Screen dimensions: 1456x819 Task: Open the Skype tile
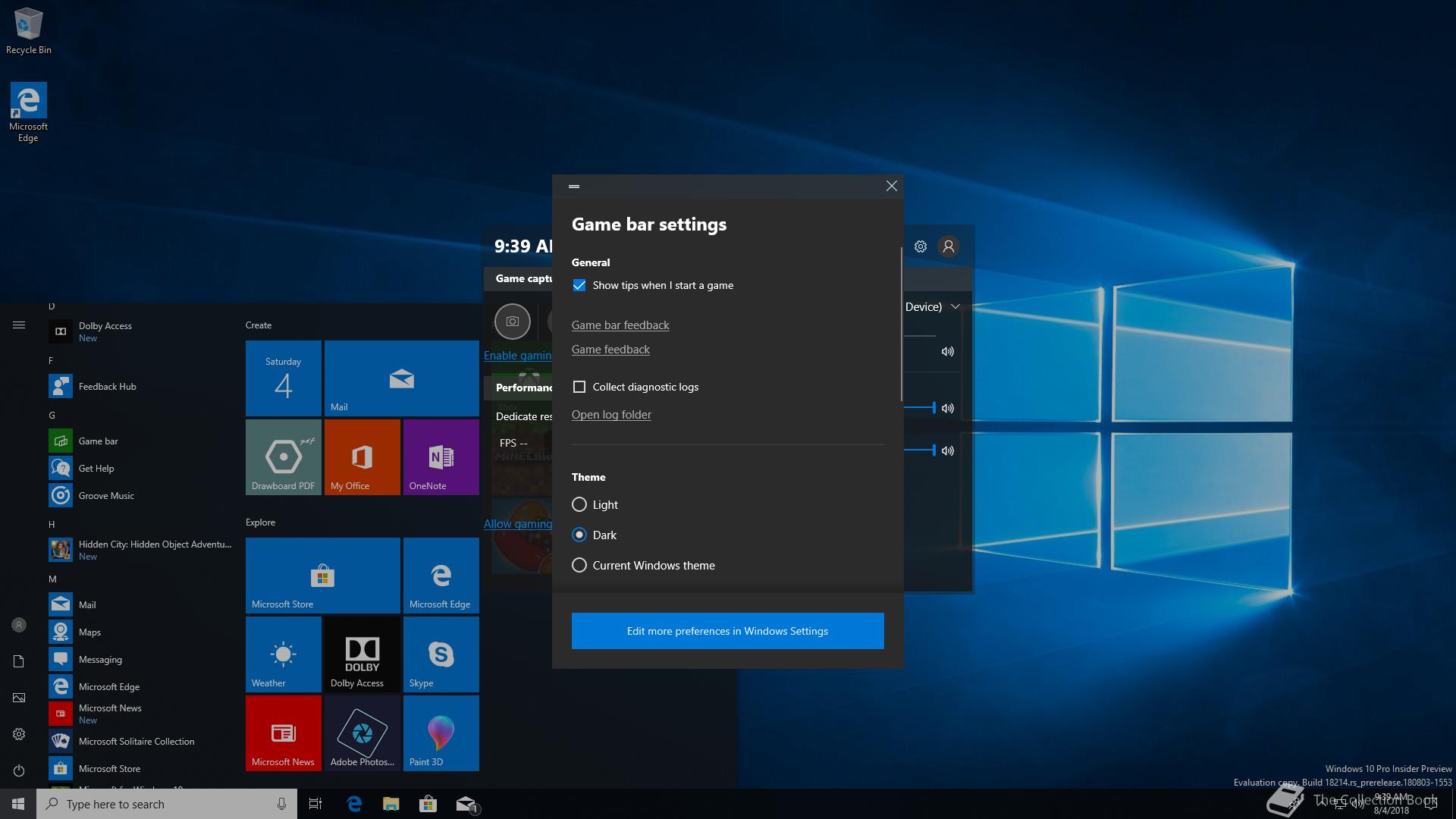[441, 654]
